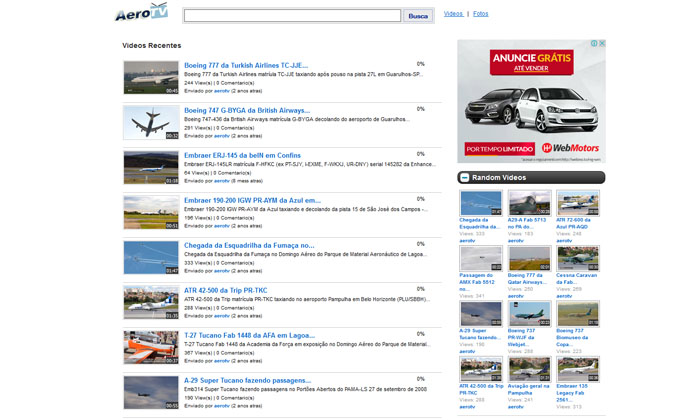Click the AeroTV logo

coord(141,13)
